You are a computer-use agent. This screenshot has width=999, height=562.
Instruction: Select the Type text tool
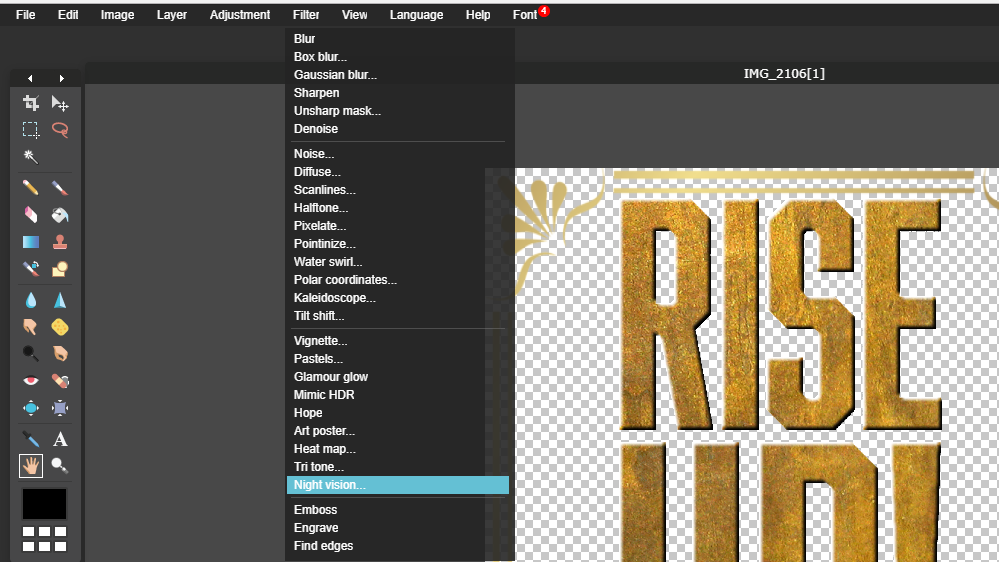(x=60, y=439)
